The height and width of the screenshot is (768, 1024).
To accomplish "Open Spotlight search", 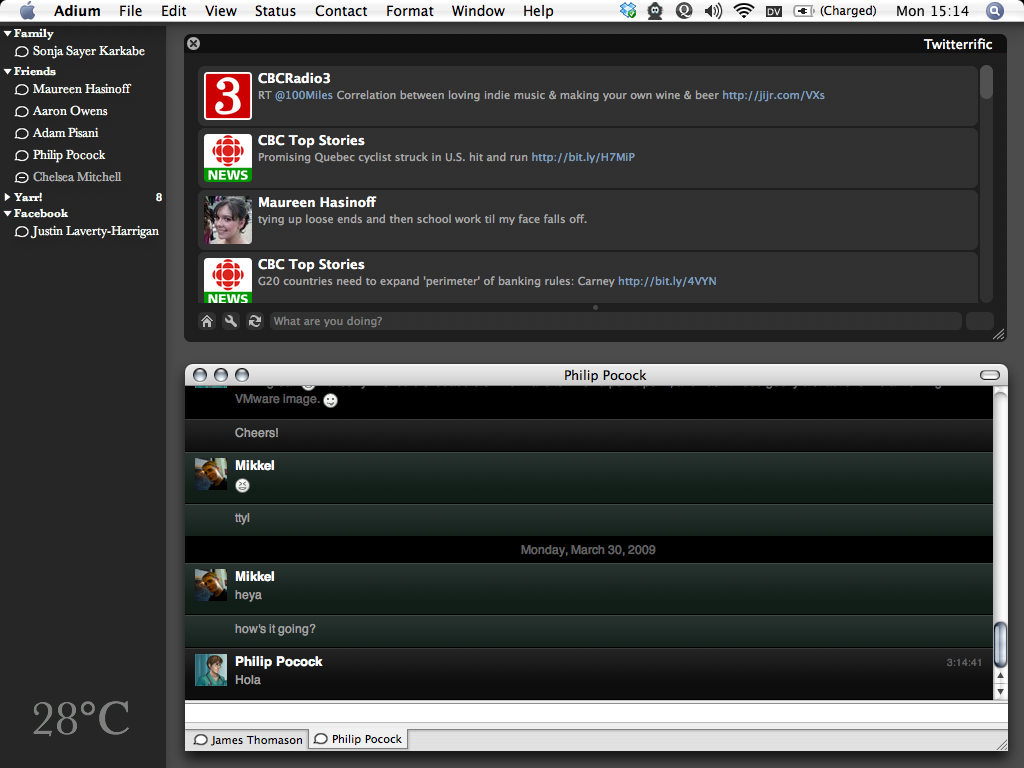I will 994,10.
